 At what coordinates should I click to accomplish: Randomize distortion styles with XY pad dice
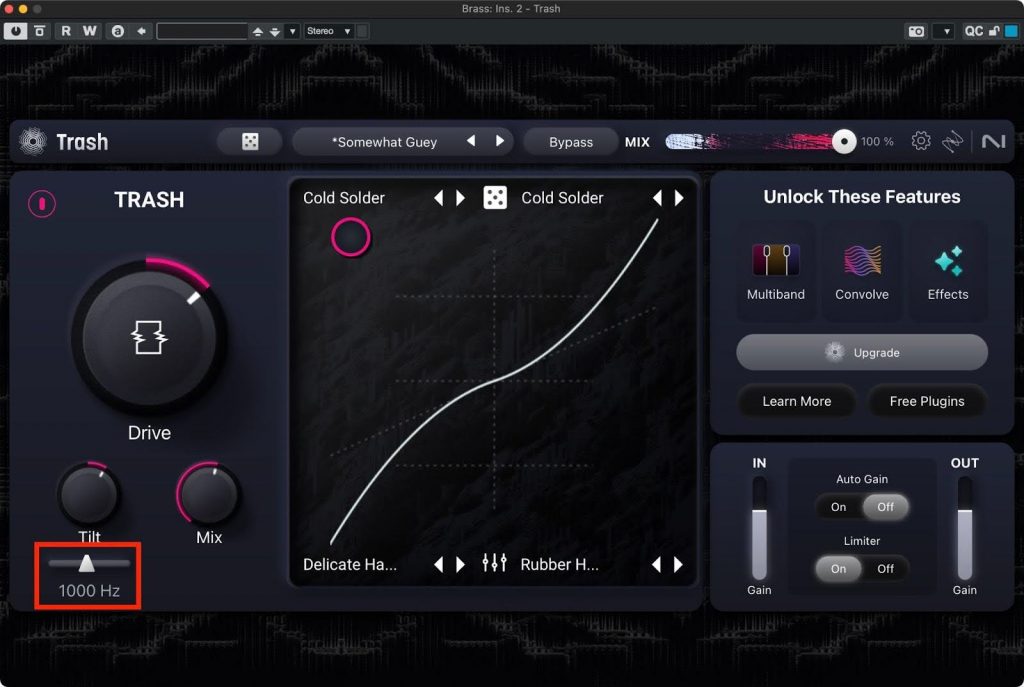(495, 198)
